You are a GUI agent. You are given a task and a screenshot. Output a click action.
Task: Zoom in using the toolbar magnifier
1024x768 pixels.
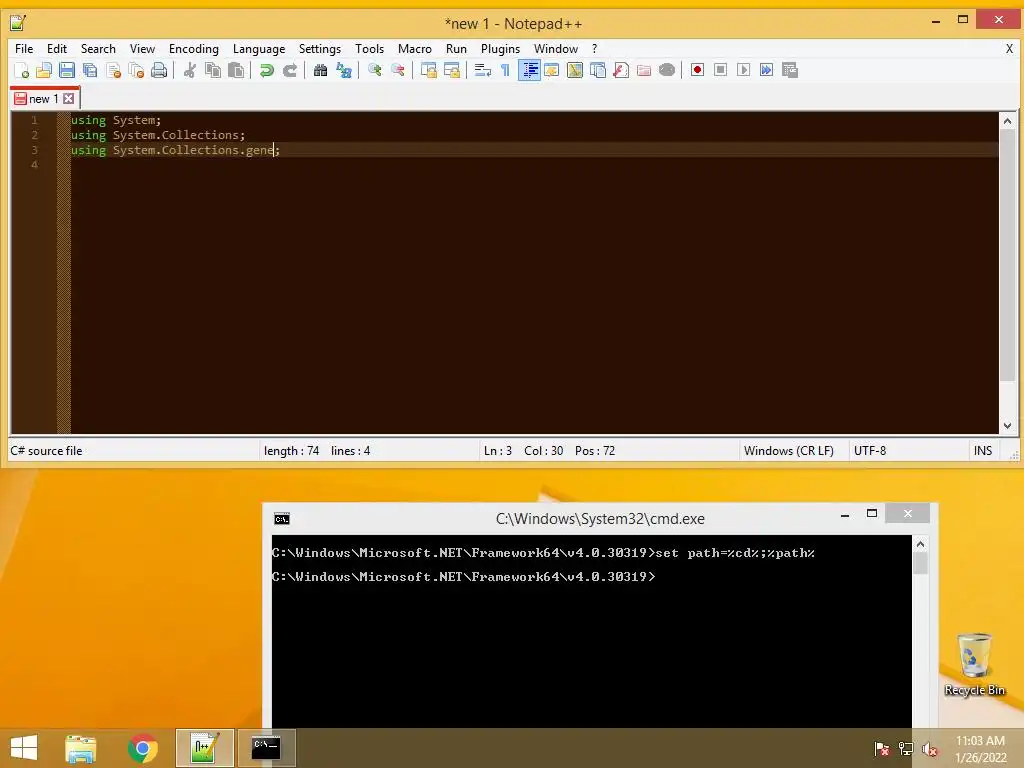click(374, 71)
